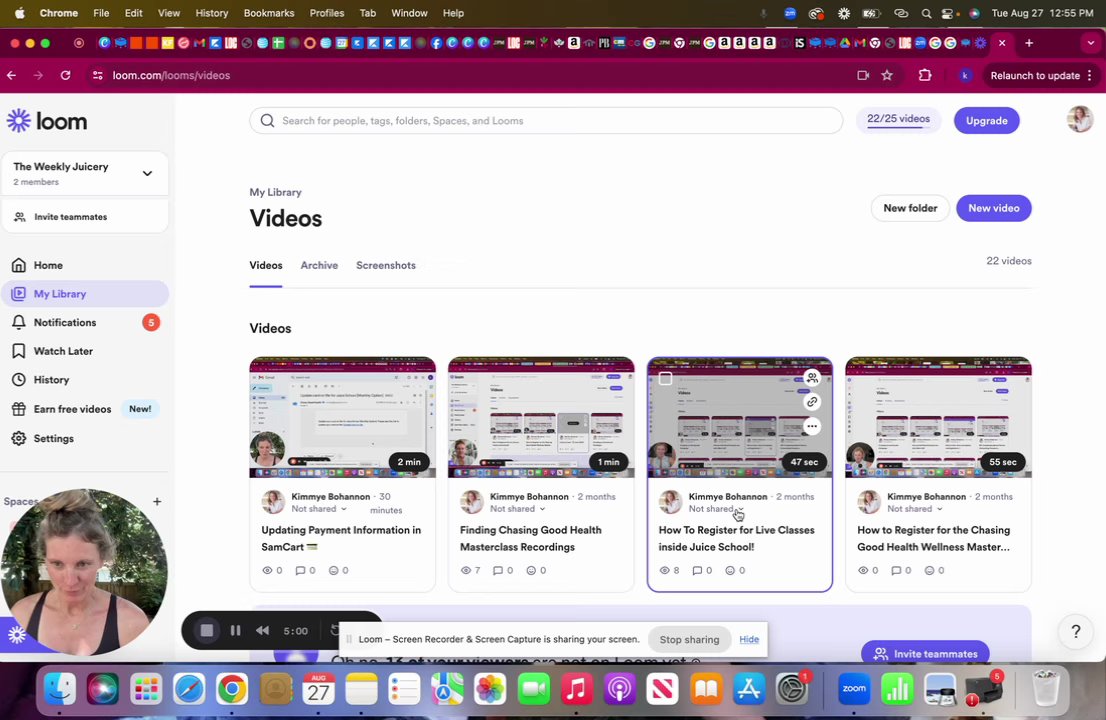Open Chrome extensions puzzle icon
Viewport: 1106px width, 720px height.
925,75
